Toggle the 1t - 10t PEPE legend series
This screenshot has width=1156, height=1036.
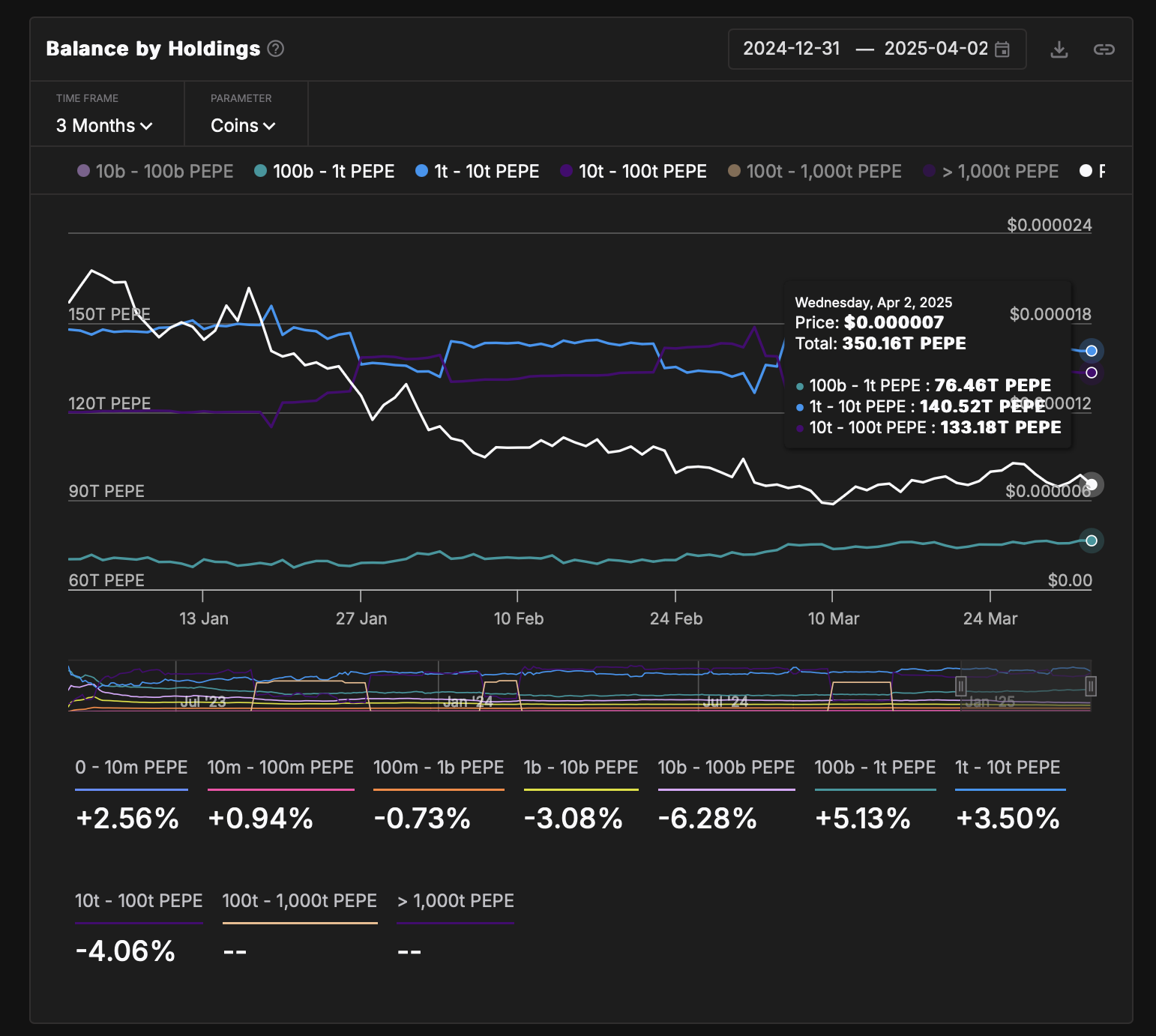478,171
